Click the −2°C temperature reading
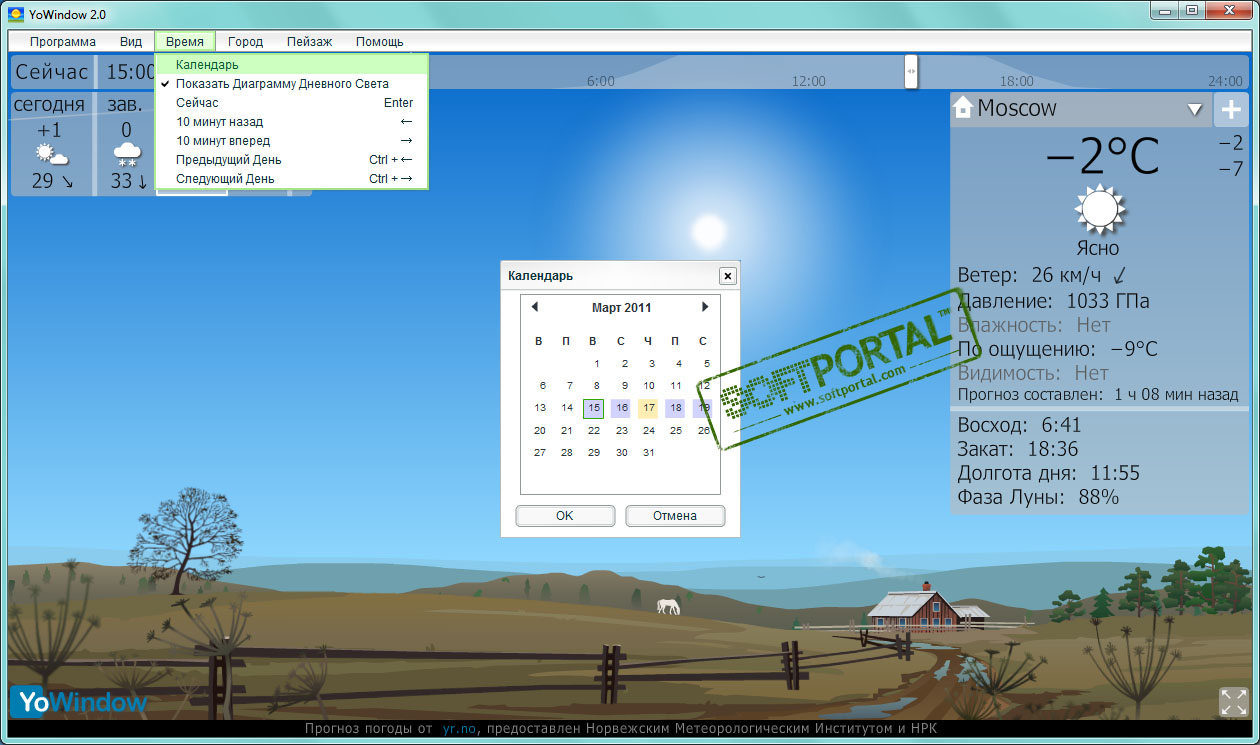The image size is (1260, 745). point(1102,155)
